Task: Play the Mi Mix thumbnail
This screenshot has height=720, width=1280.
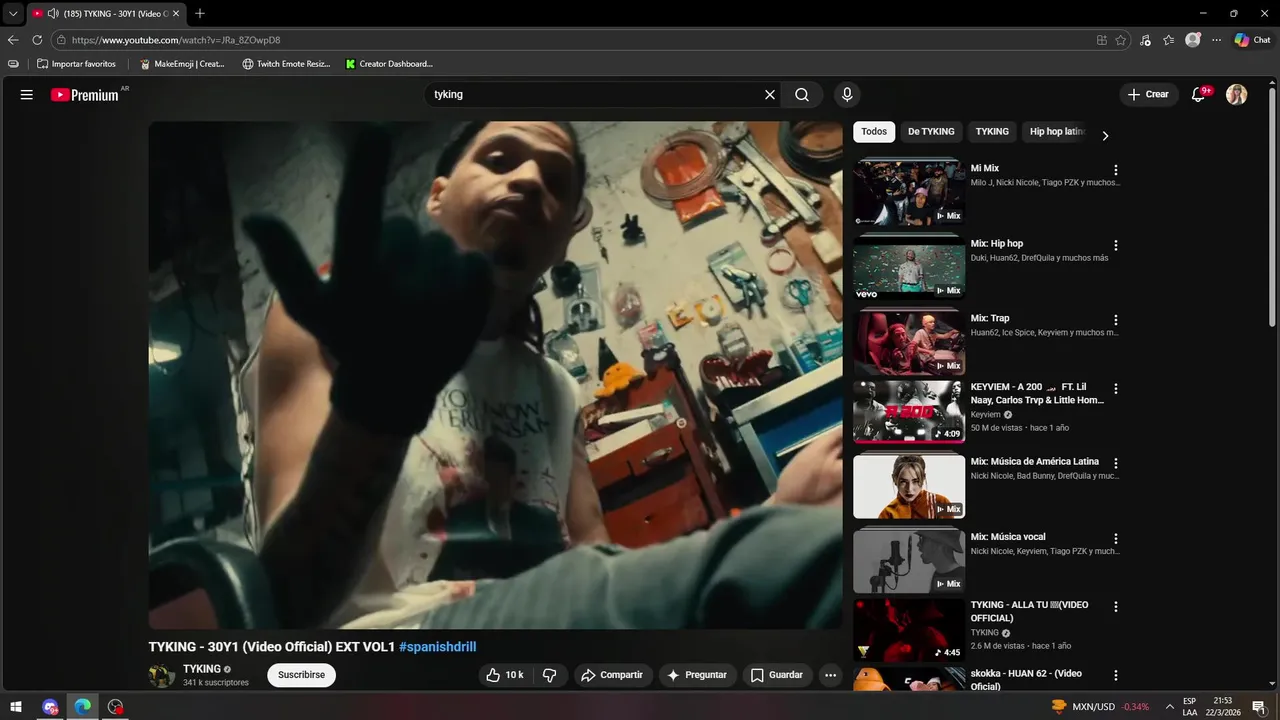Action: pos(909,193)
